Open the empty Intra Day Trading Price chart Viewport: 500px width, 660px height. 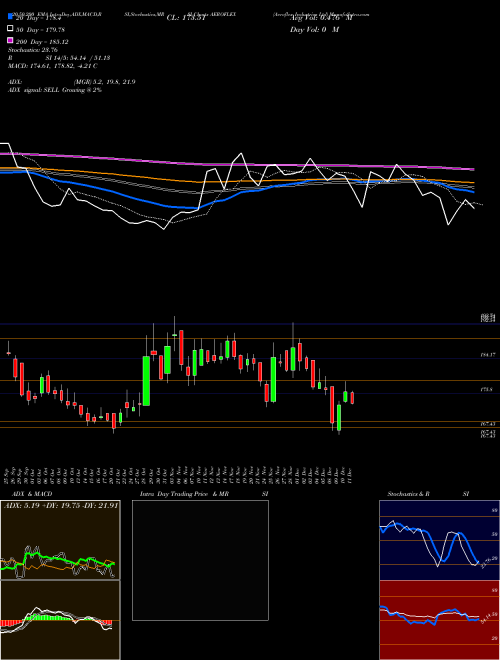(x=200, y=560)
